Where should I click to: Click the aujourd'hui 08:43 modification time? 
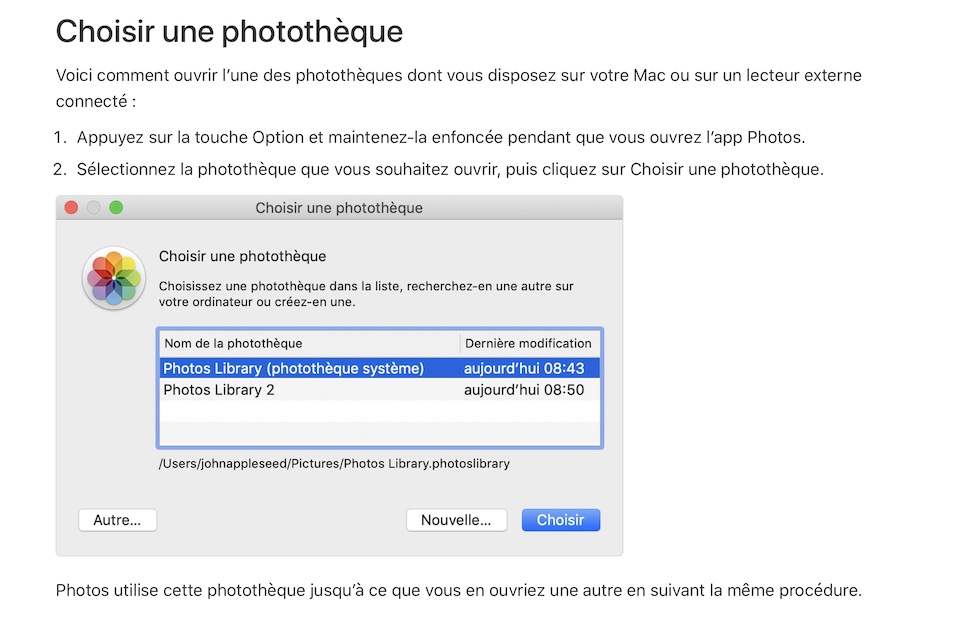point(524,369)
